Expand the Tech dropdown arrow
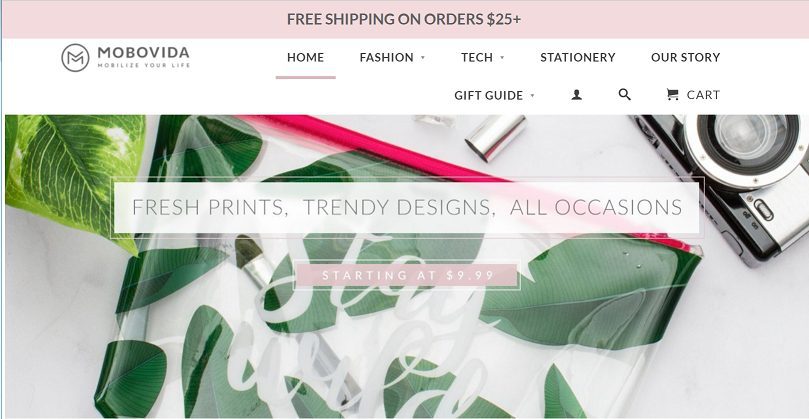 [x=502, y=58]
